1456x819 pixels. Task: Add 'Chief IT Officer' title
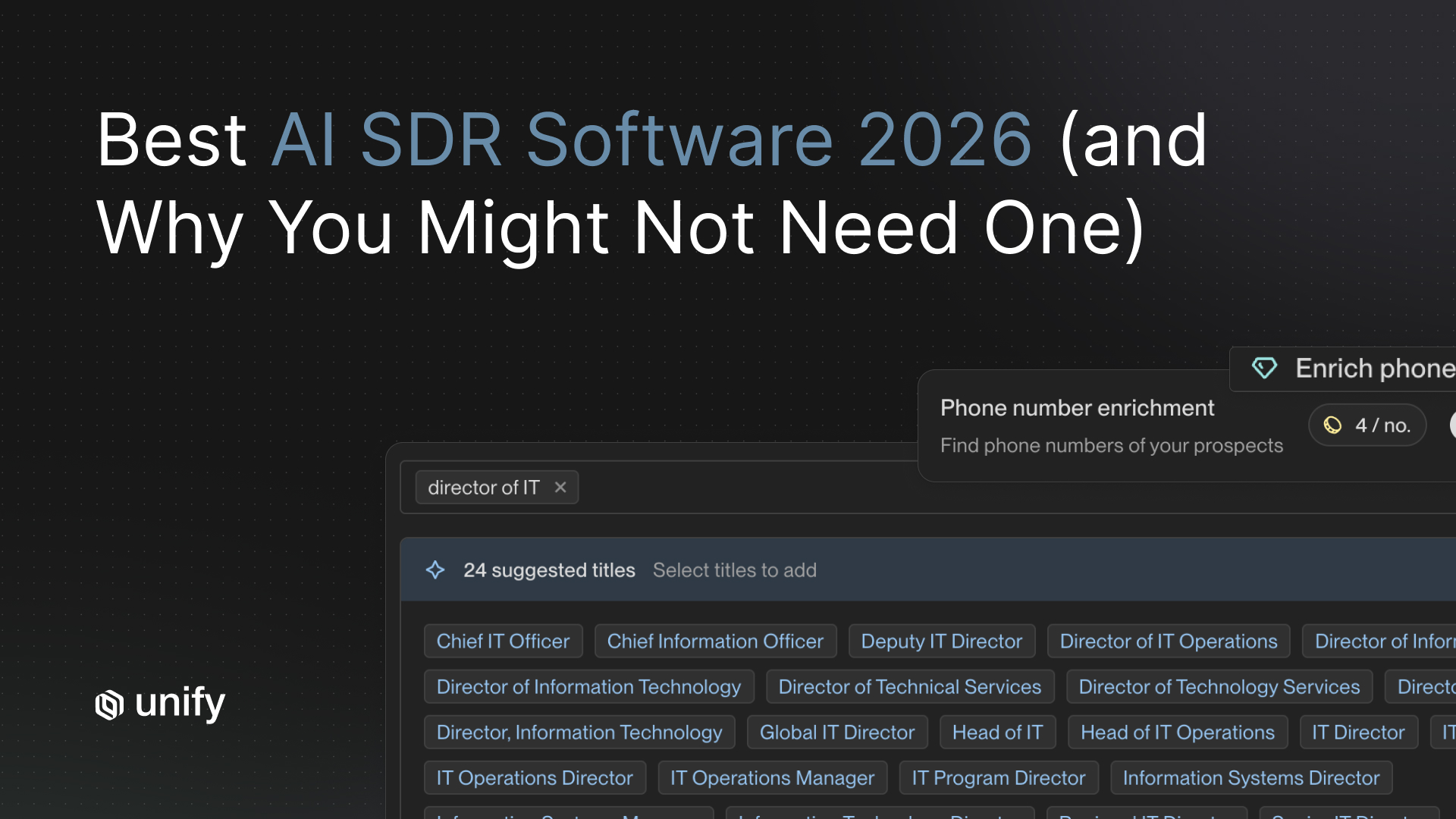[503, 642]
